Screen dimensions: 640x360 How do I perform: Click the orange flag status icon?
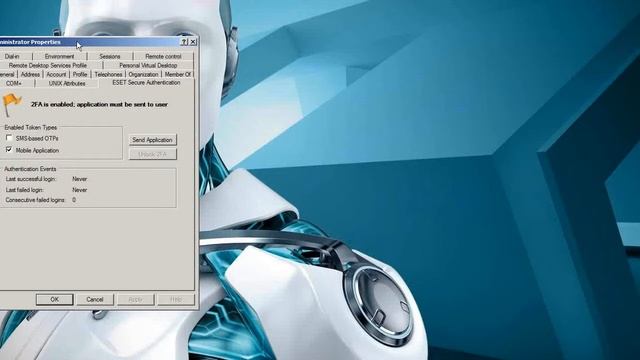(x=11, y=104)
